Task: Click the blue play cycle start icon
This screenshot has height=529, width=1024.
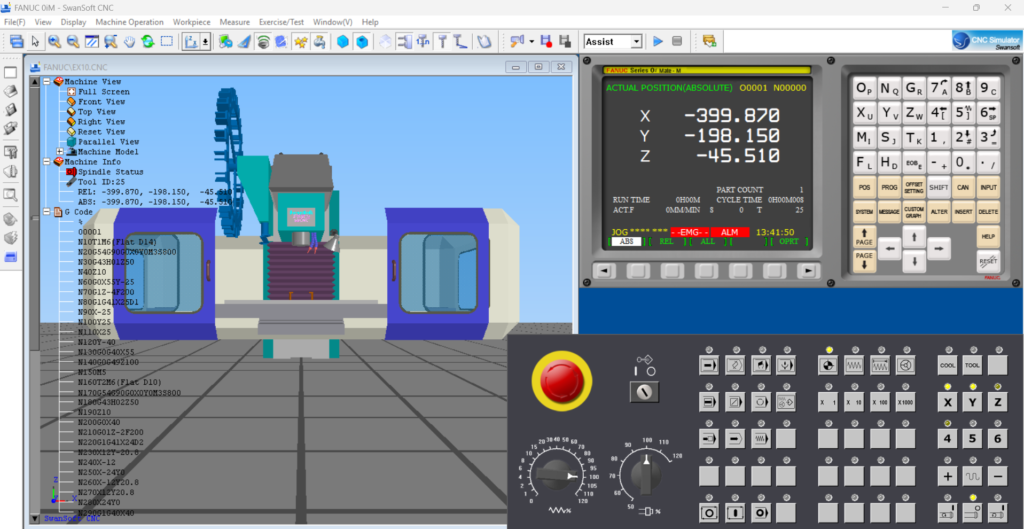Action: click(658, 41)
